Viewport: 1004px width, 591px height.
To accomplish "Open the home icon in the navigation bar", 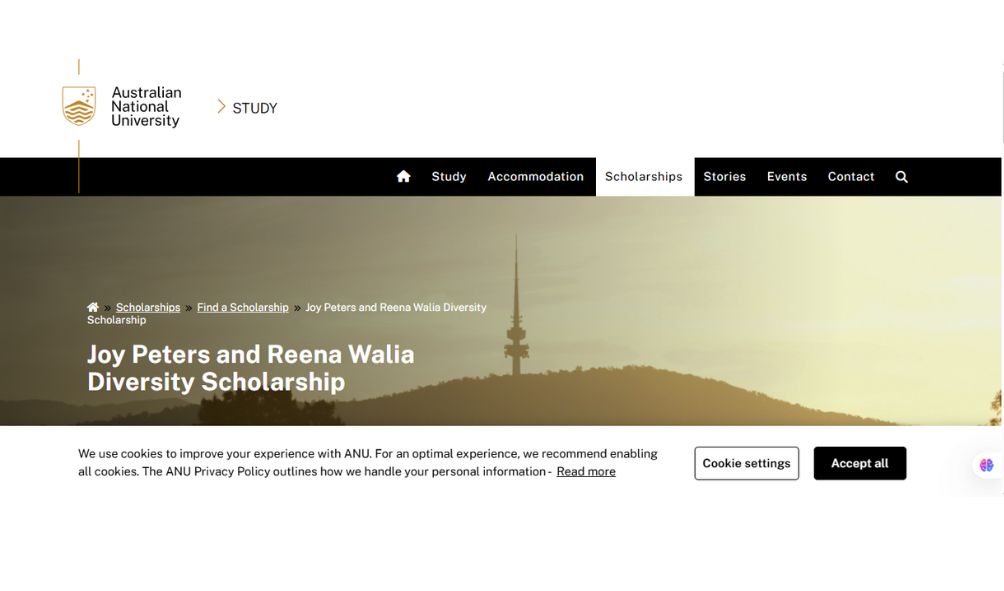I will [403, 176].
